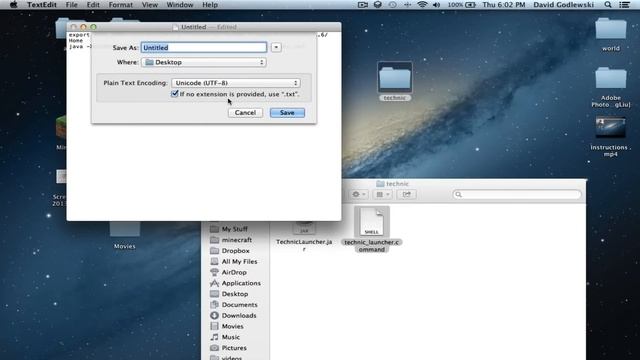Open the Where location dropdown

(x=204, y=62)
